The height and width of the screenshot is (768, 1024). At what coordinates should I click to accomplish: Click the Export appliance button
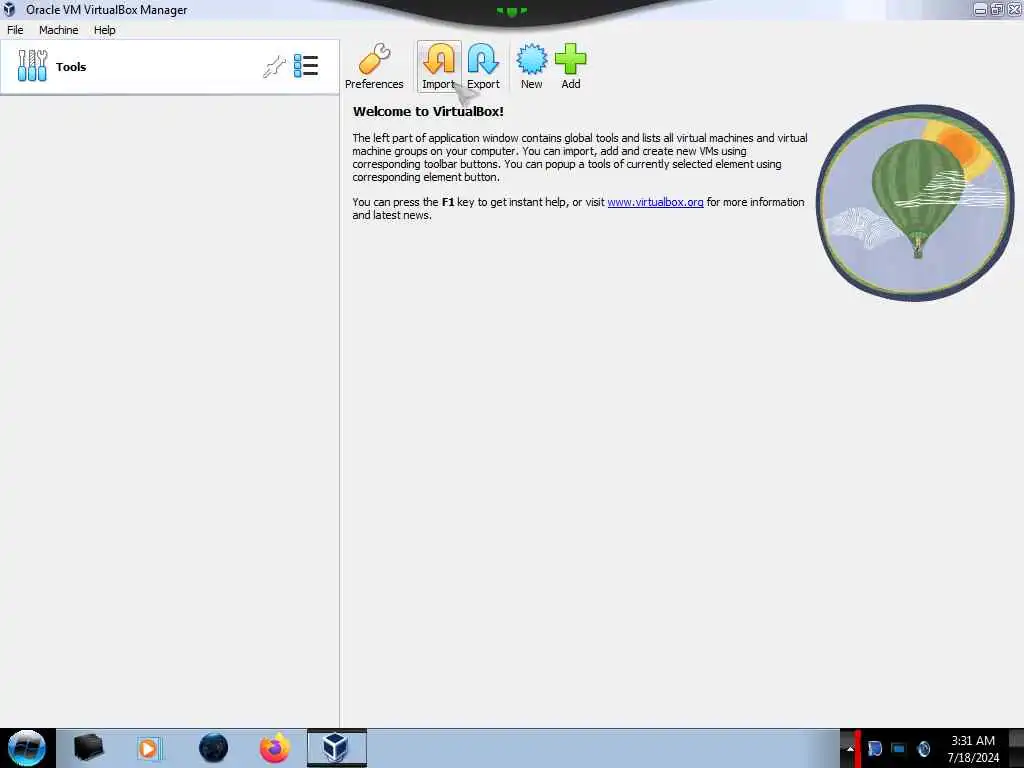(x=483, y=66)
